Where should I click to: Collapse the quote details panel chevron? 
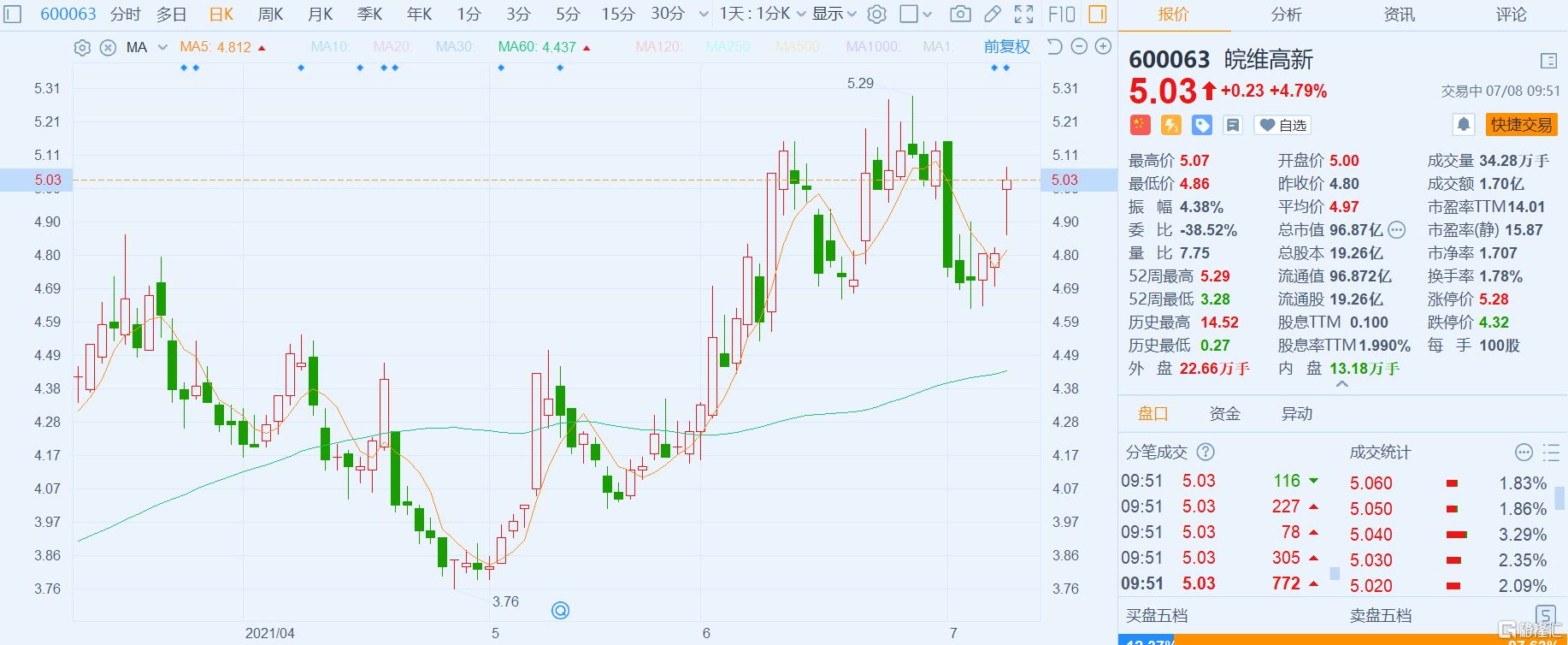[x=1342, y=385]
